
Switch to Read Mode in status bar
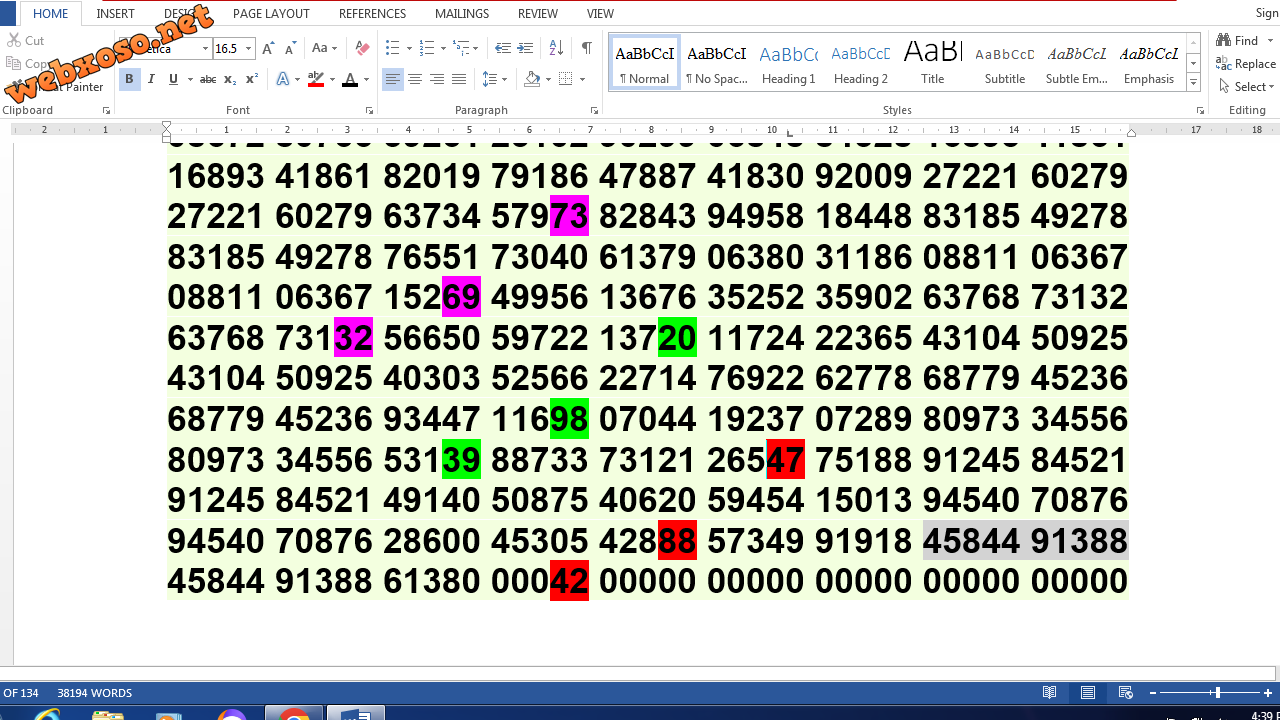1050,693
